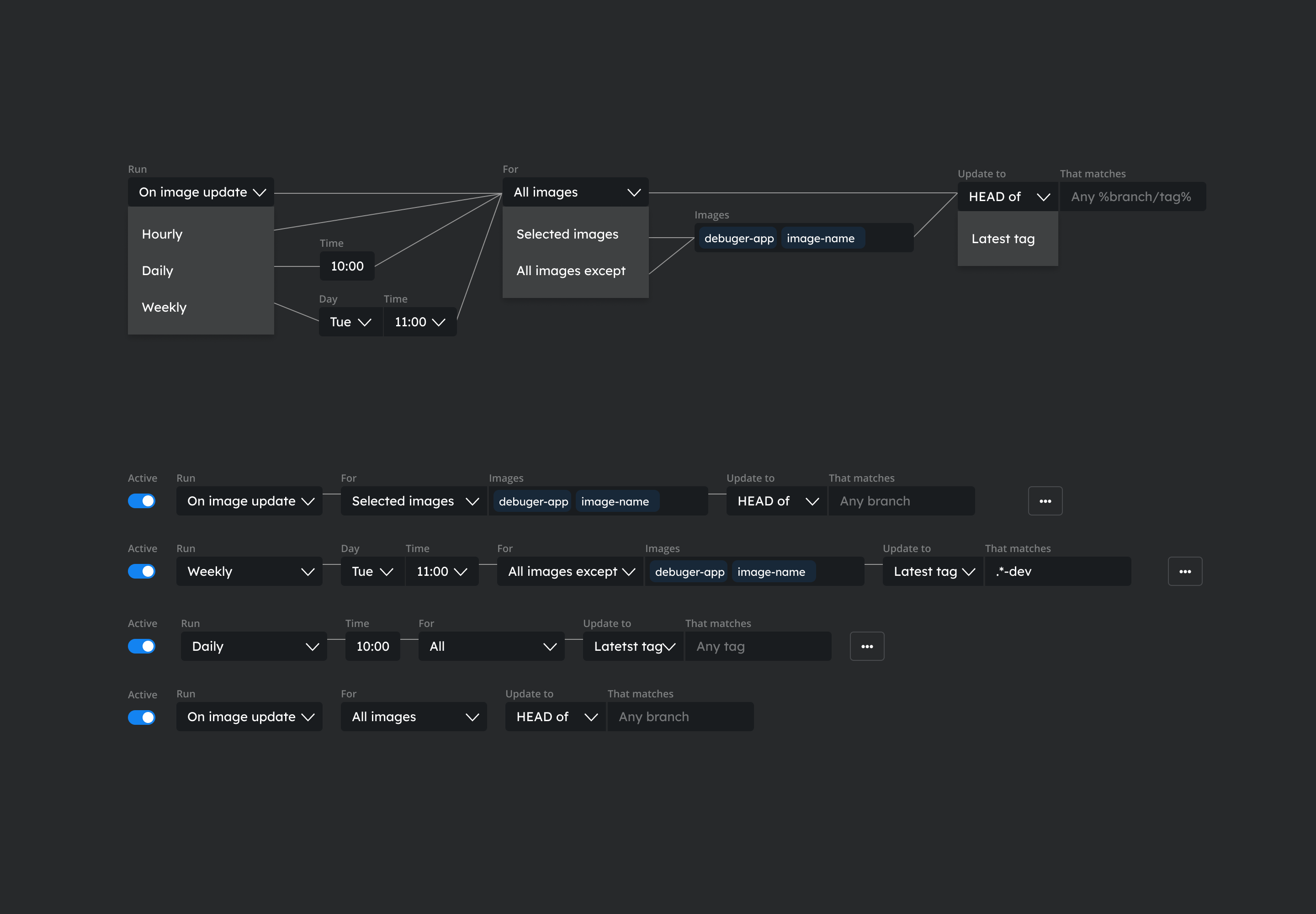This screenshot has height=914, width=1316.
Task: Disable the first rule's Active toggle
Action: pyautogui.click(x=142, y=500)
